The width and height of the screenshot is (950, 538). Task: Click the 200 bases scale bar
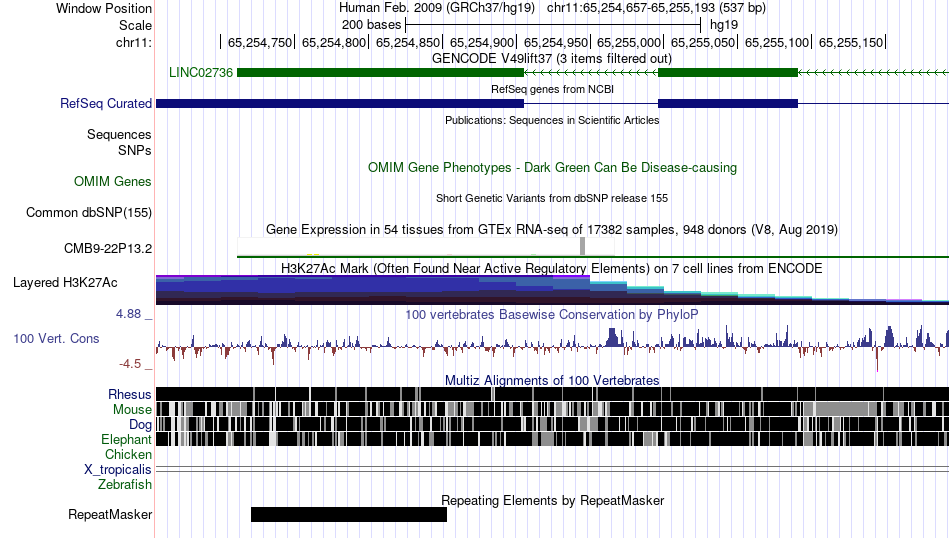[553, 25]
